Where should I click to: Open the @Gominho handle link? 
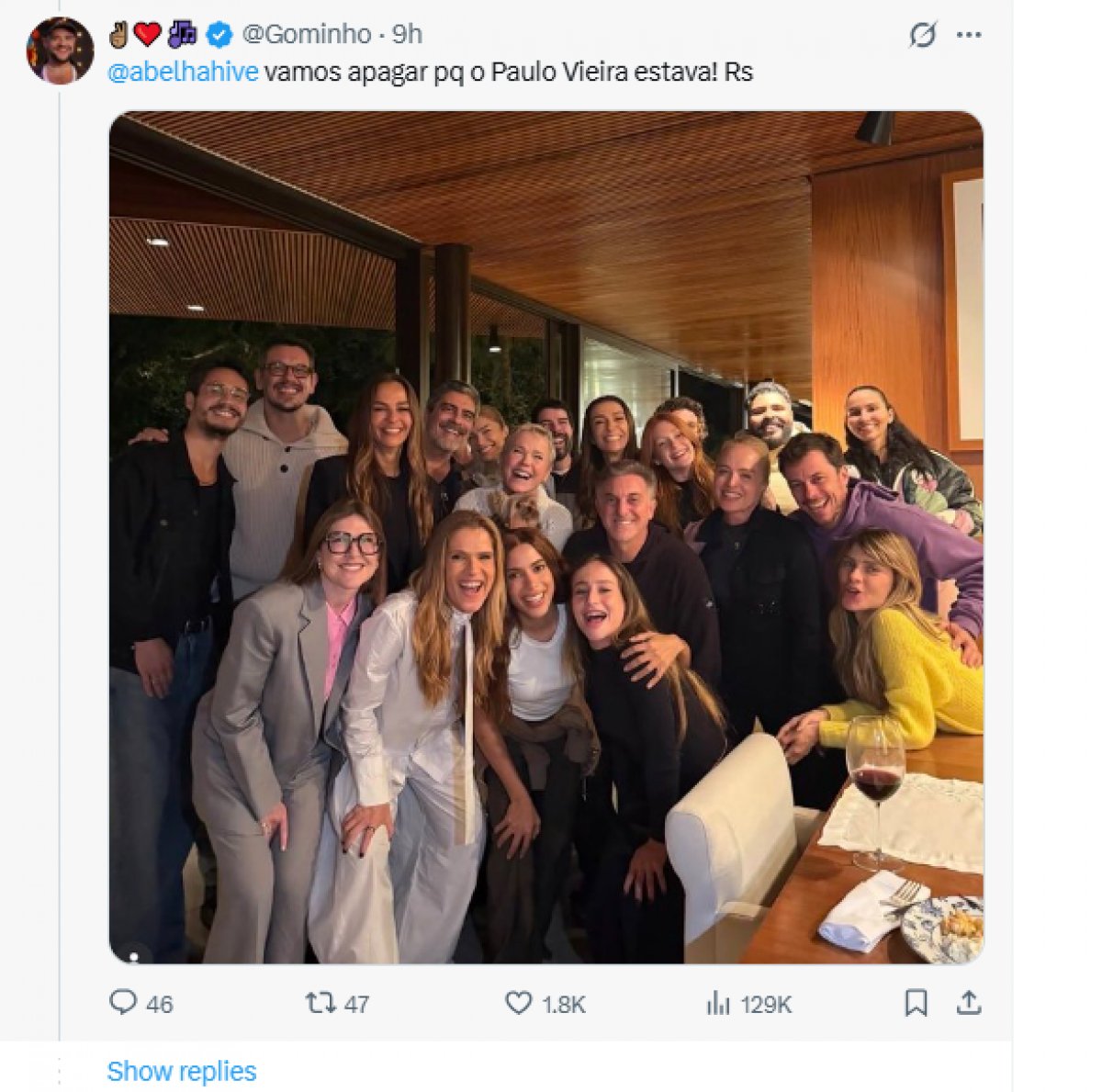tap(307, 35)
